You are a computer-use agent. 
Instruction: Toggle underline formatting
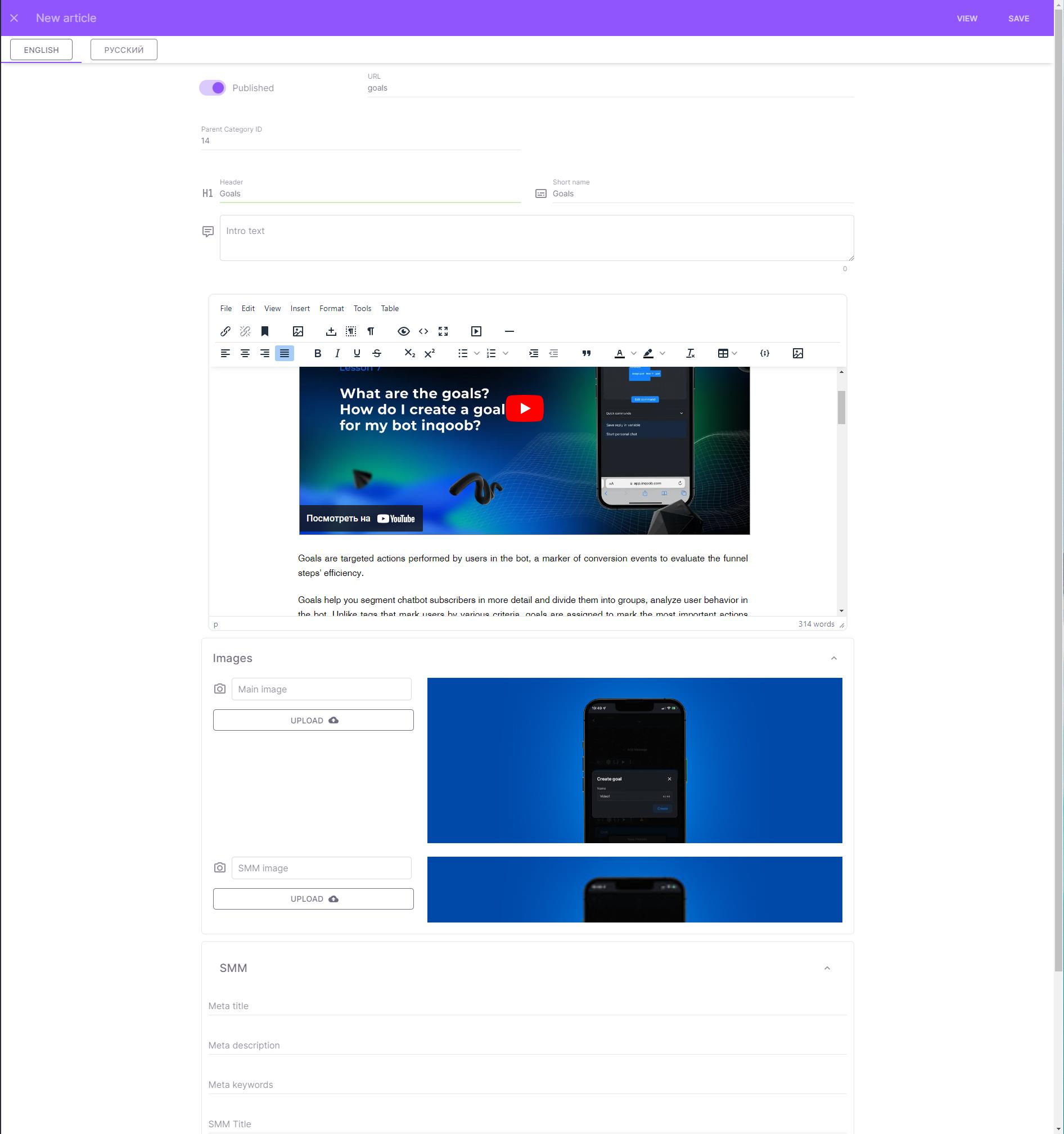point(357,354)
